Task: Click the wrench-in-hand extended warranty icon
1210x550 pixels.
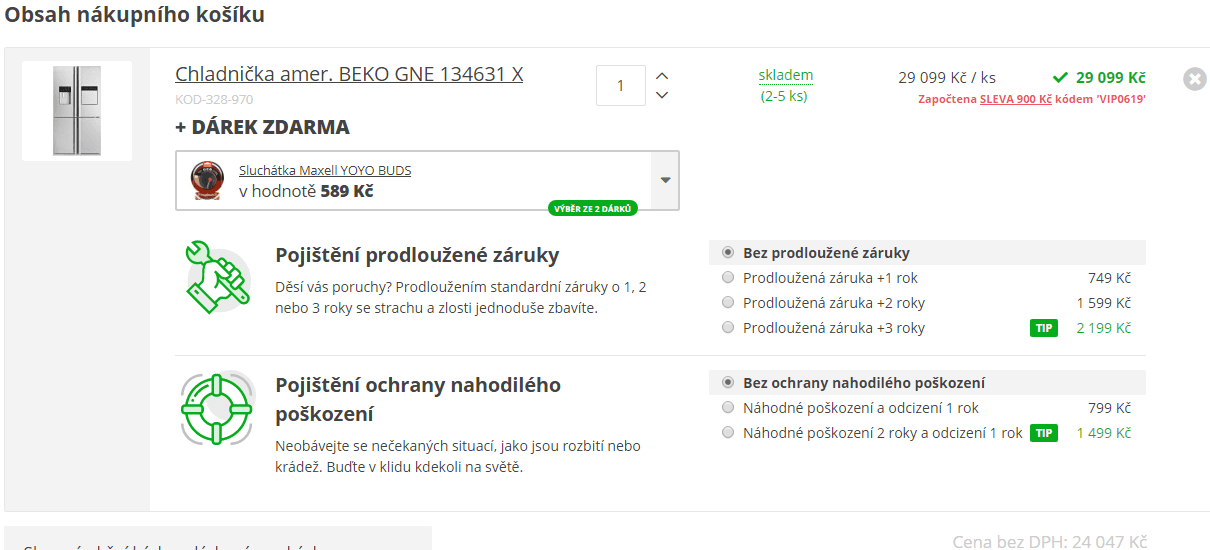Action: (218, 276)
